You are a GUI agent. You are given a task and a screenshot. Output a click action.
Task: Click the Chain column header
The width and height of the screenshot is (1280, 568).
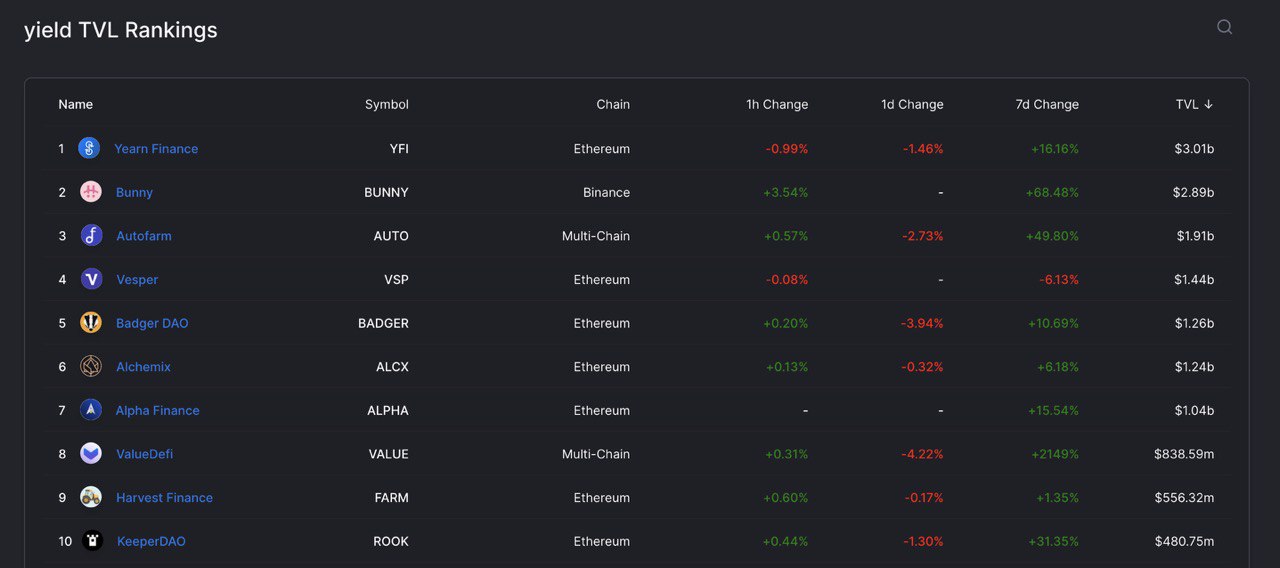point(613,104)
